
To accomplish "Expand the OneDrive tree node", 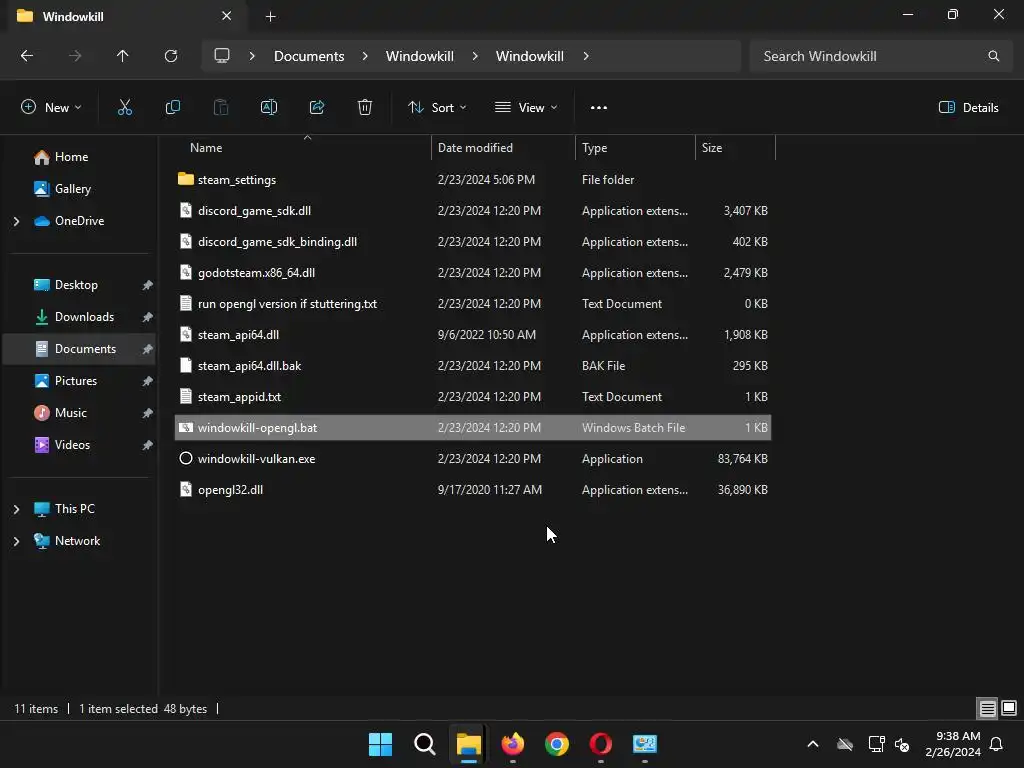I will tap(16, 221).
